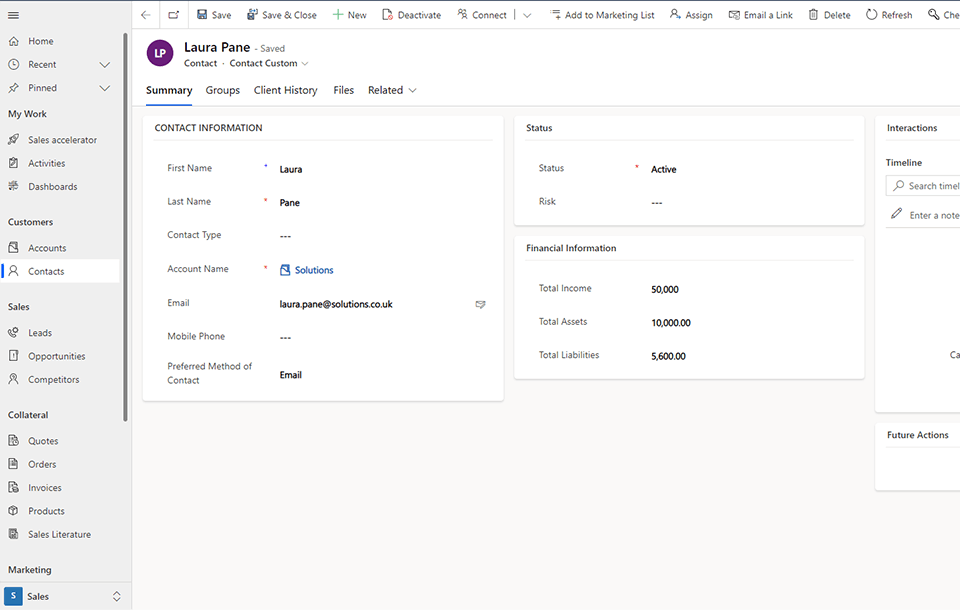The width and height of the screenshot is (960, 610).
Task: Click the Delete trash icon
Action: coord(814,15)
